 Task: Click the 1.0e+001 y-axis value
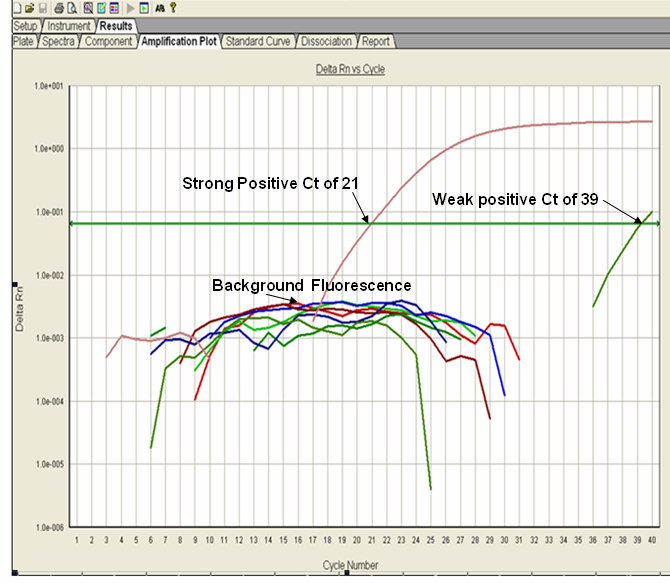[49, 86]
